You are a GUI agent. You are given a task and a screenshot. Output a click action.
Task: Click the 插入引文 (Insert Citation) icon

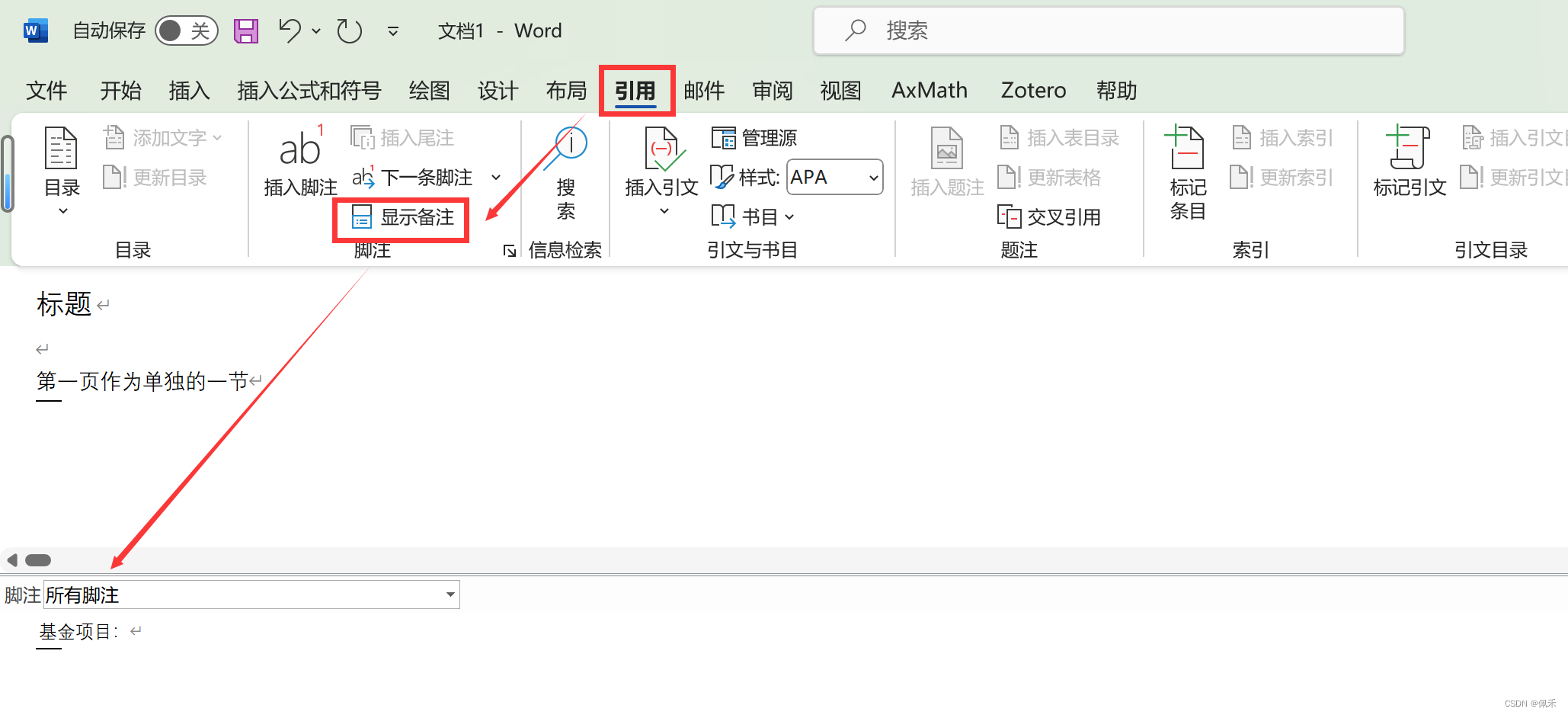(x=661, y=149)
